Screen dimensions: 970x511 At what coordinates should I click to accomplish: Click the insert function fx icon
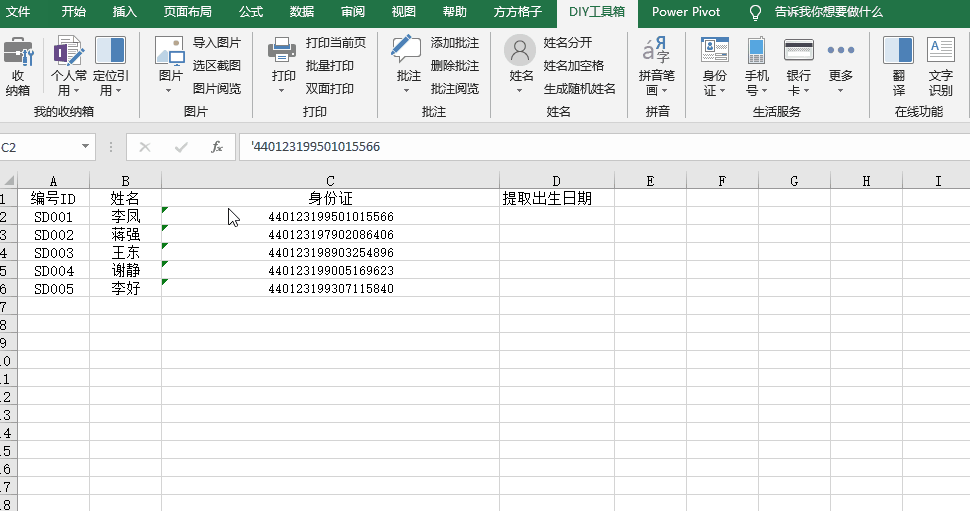click(x=217, y=147)
